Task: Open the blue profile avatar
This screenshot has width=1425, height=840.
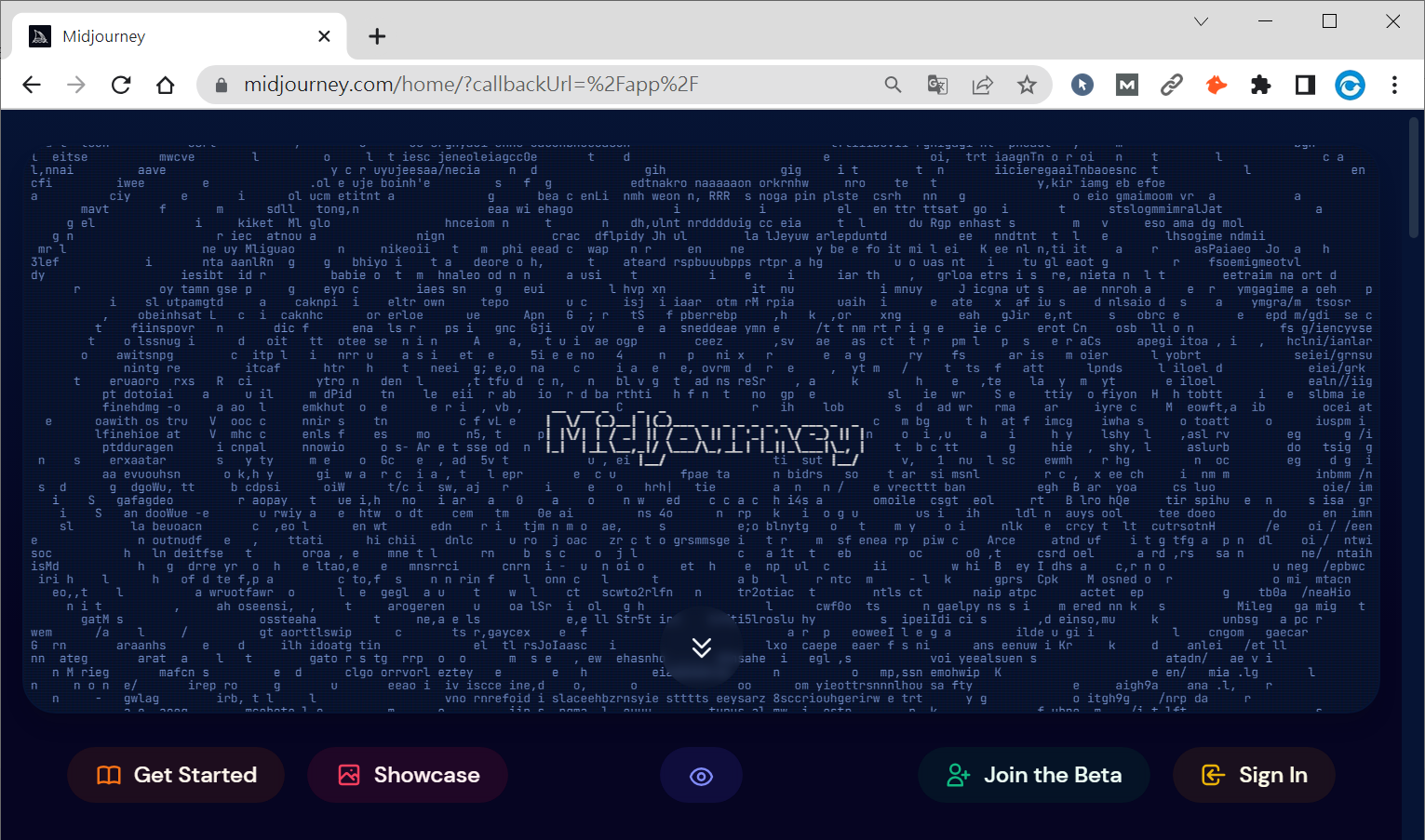Action: [1350, 86]
